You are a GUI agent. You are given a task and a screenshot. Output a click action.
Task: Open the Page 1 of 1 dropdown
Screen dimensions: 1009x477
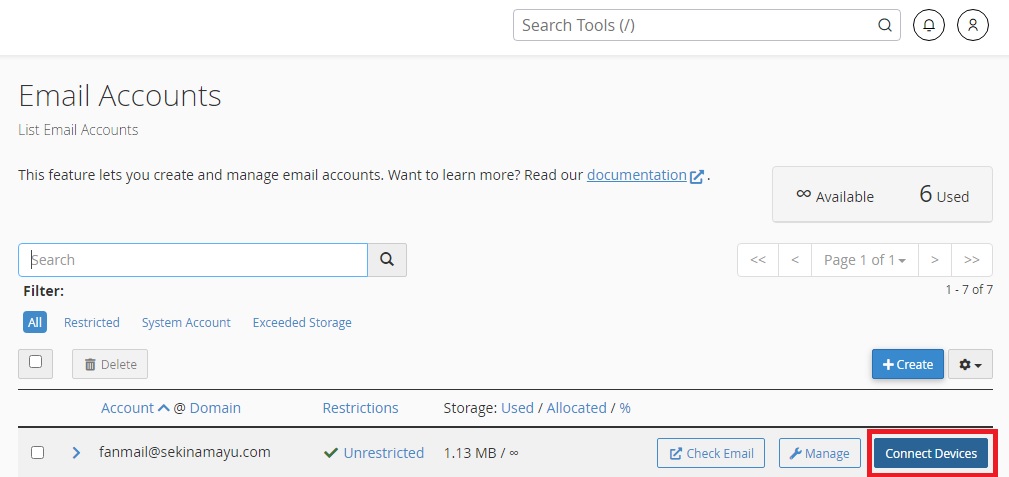tap(865, 260)
